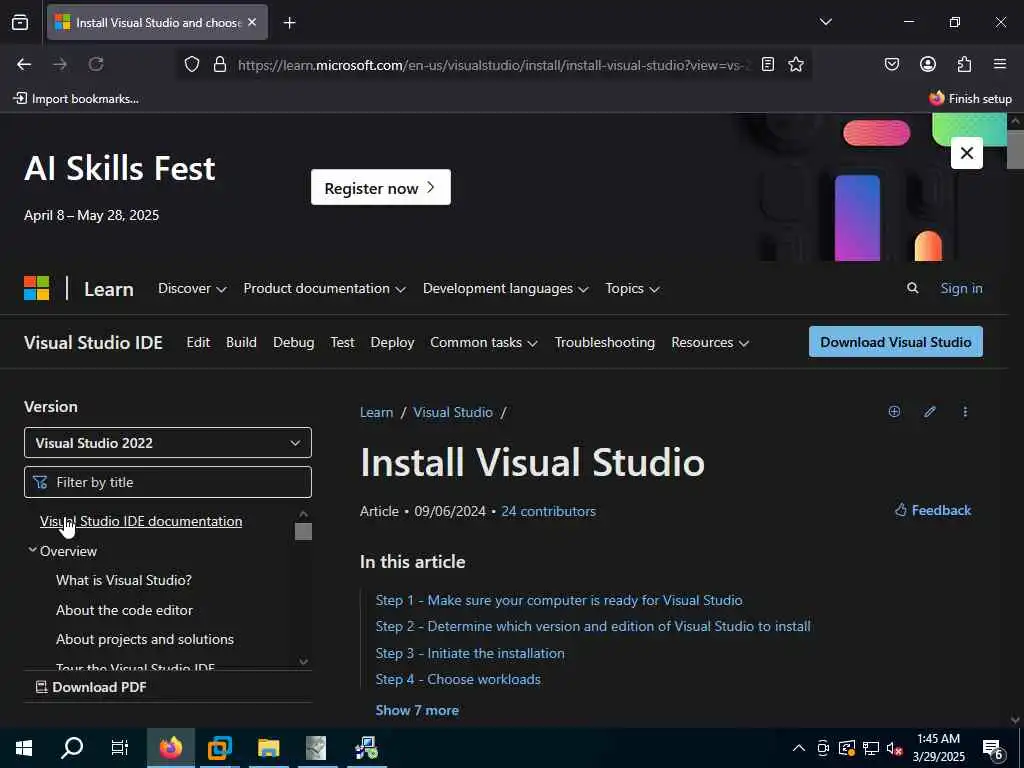The width and height of the screenshot is (1024, 768).
Task: Click the Microsoft logo
Action: (37, 288)
